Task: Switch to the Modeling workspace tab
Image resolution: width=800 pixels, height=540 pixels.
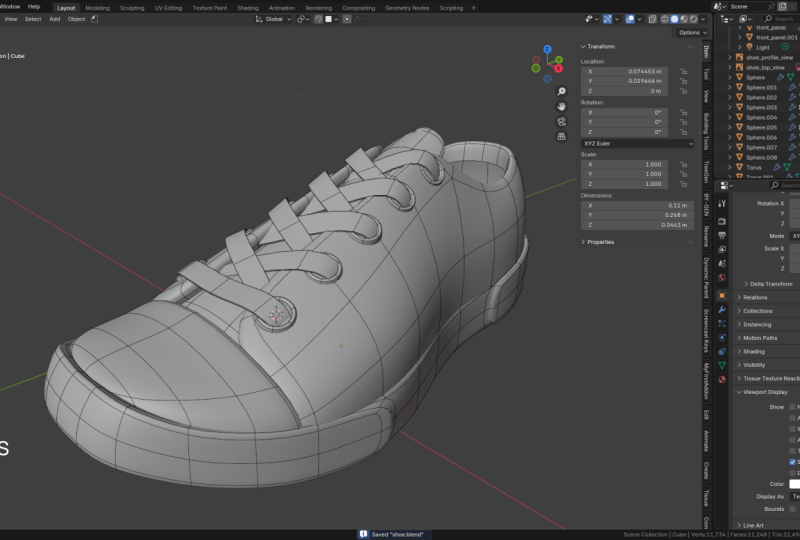Action: point(97,8)
